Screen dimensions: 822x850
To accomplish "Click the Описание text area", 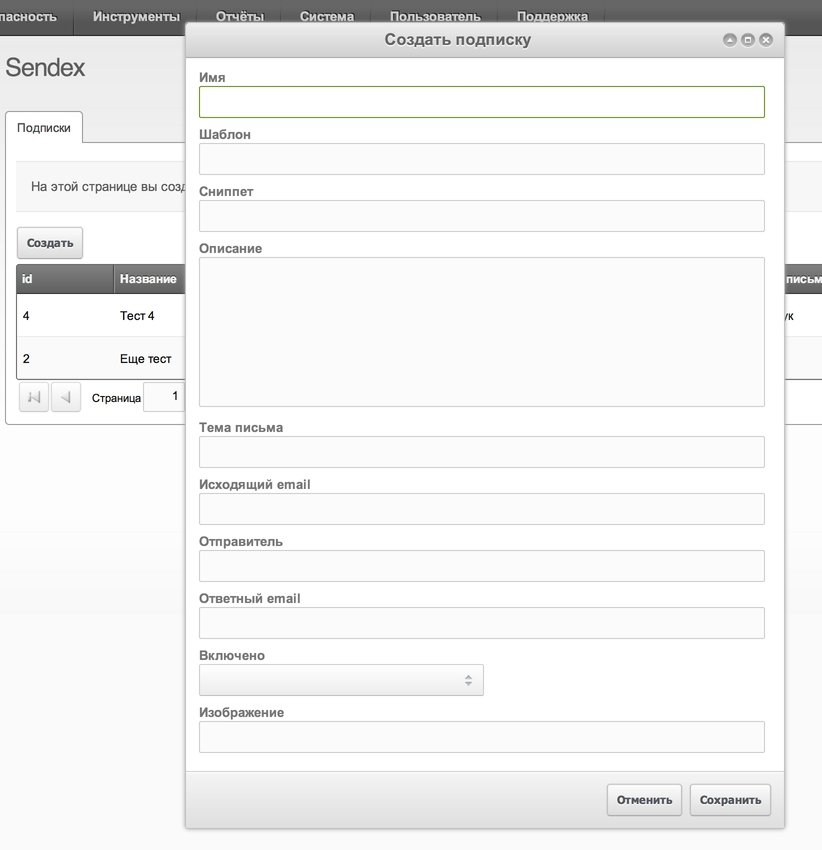I will (481, 331).
